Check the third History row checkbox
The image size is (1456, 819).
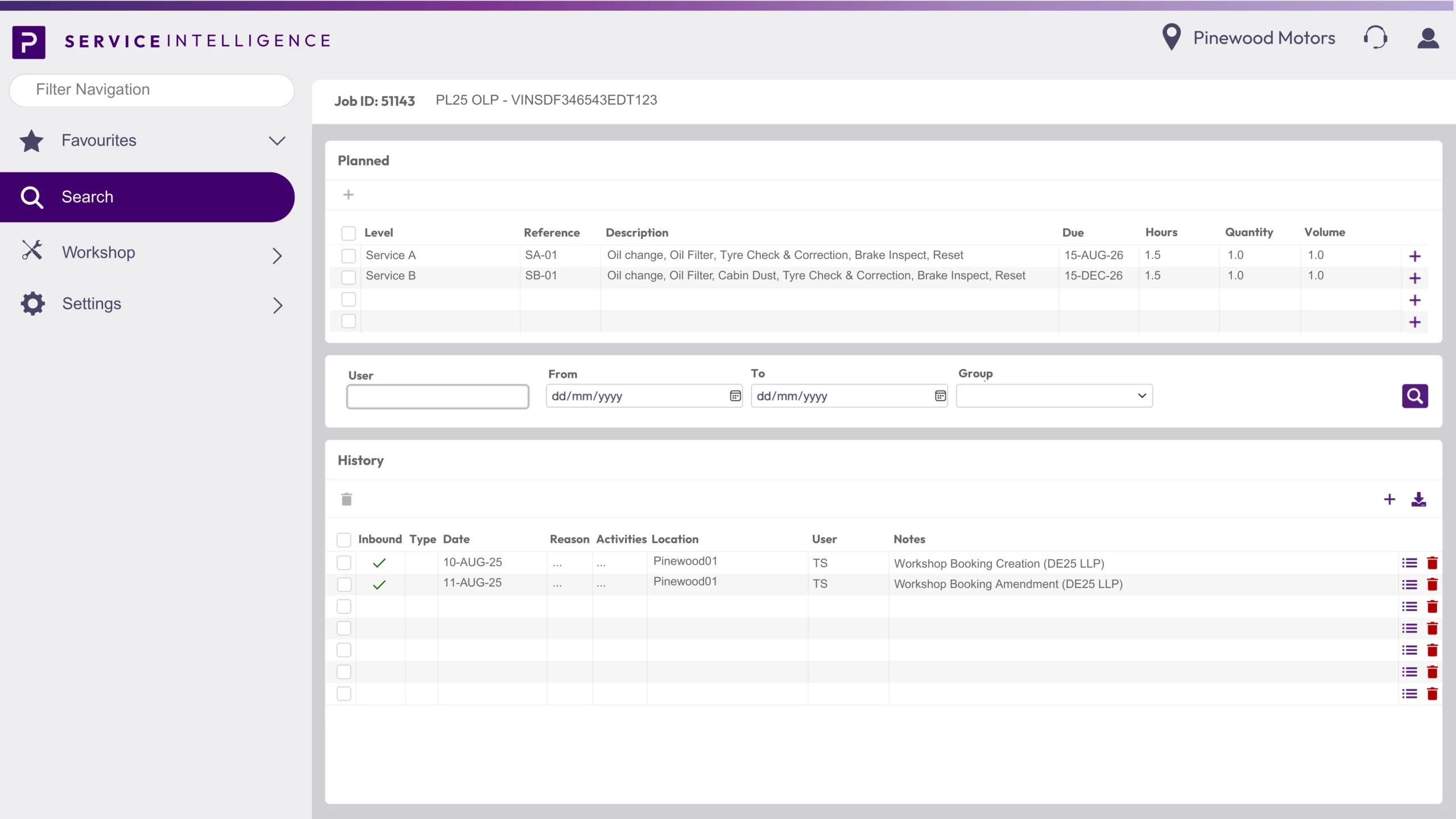(344, 607)
